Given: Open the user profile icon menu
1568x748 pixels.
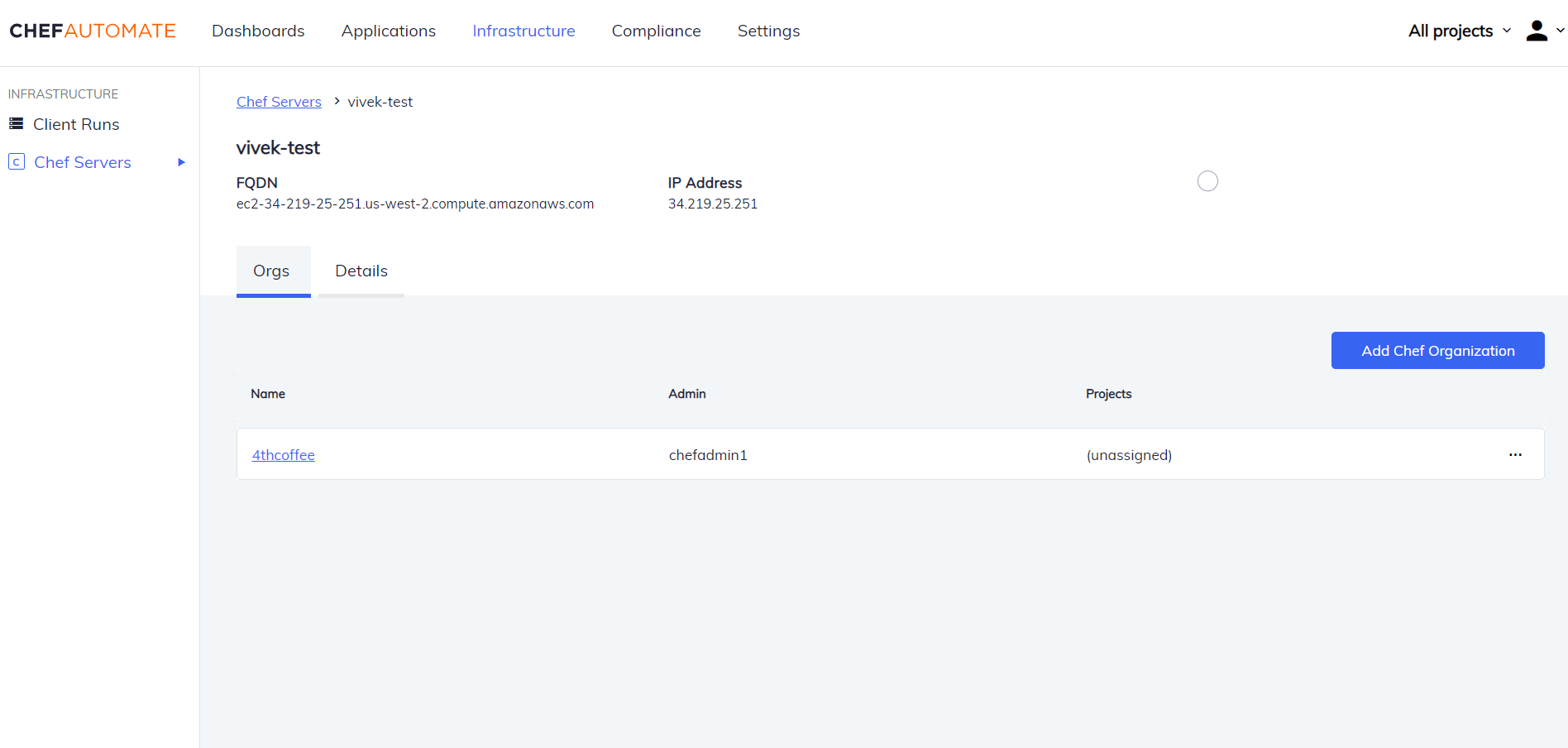Looking at the screenshot, I should tap(1537, 31).
